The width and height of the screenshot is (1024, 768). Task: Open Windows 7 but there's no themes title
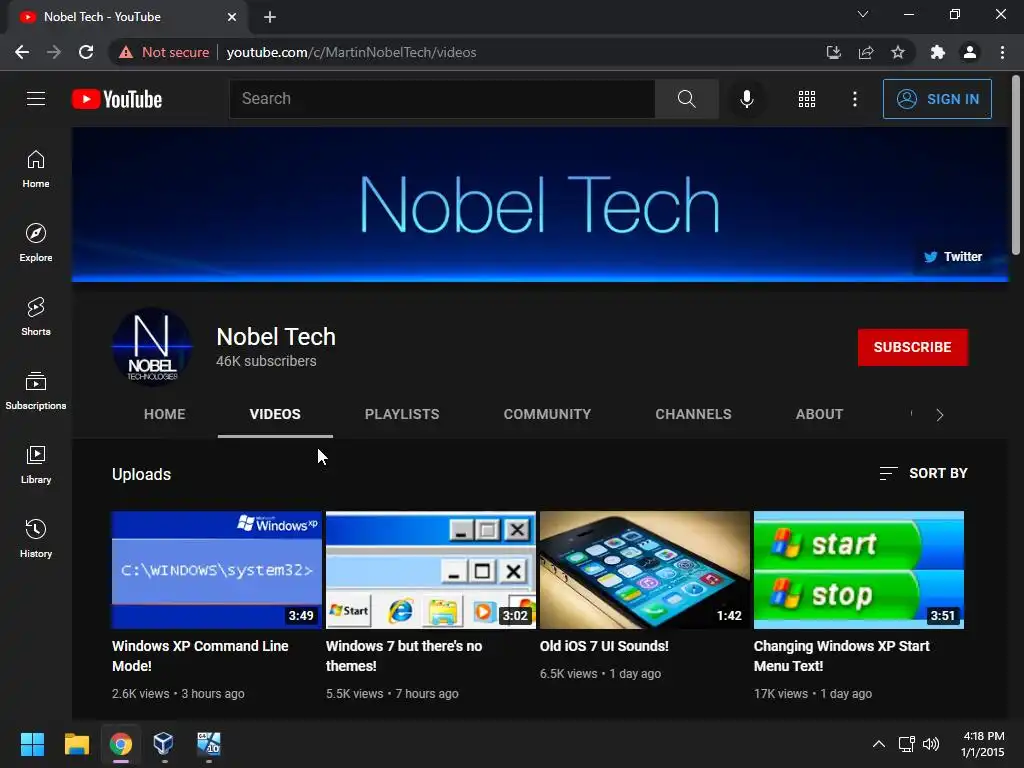coord(404,656)
